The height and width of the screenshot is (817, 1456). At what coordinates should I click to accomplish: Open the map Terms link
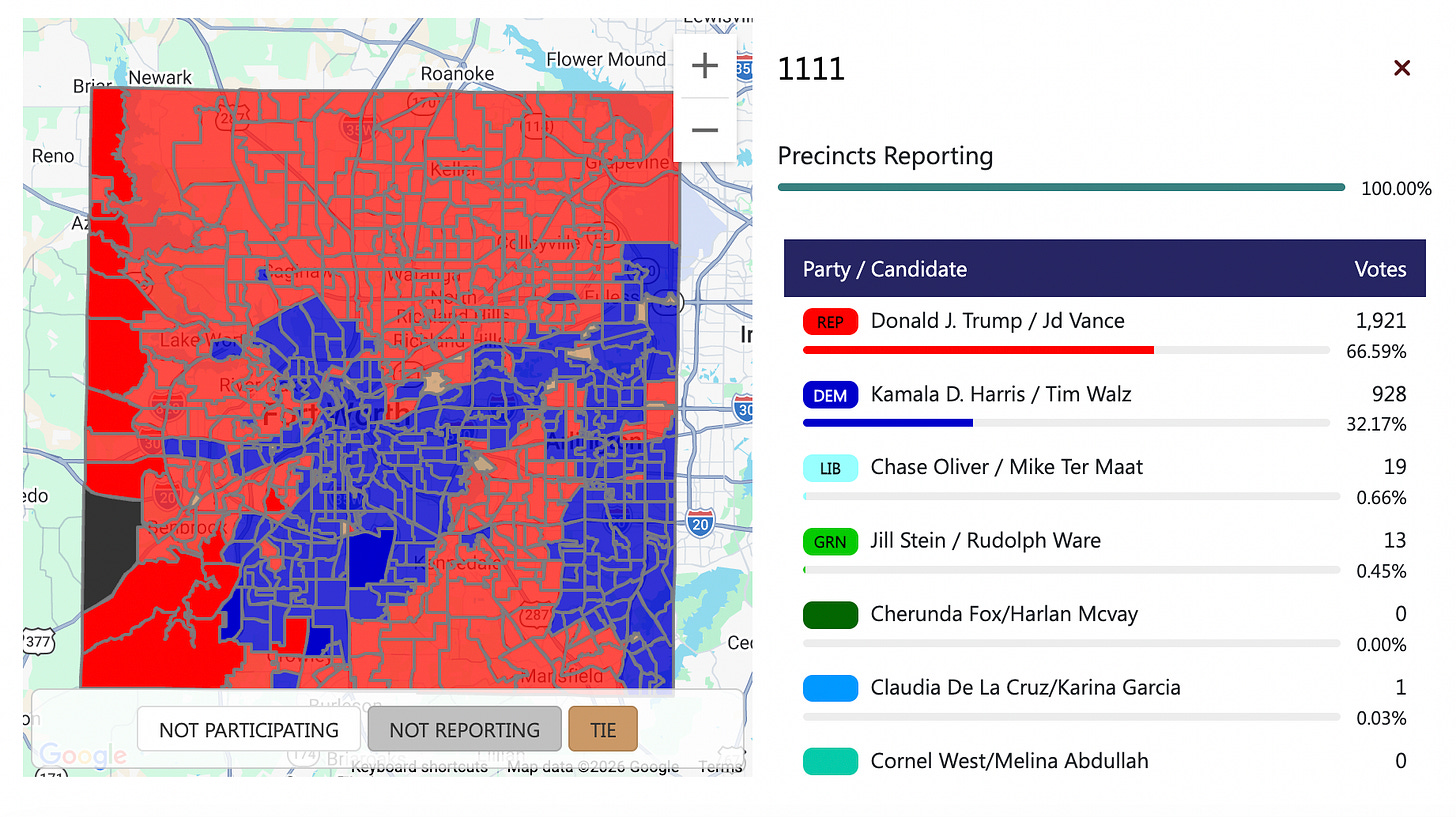(x=722, y=767)
